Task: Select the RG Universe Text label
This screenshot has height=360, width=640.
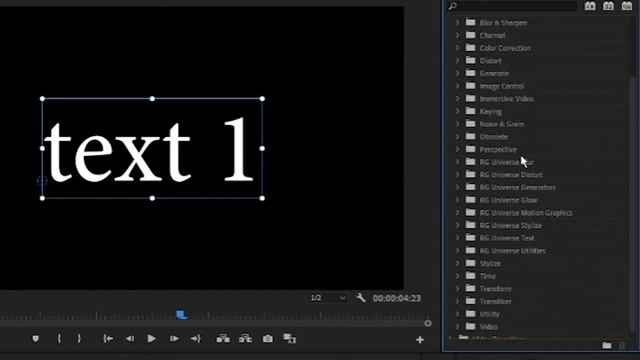Action: tap(507, 238)
